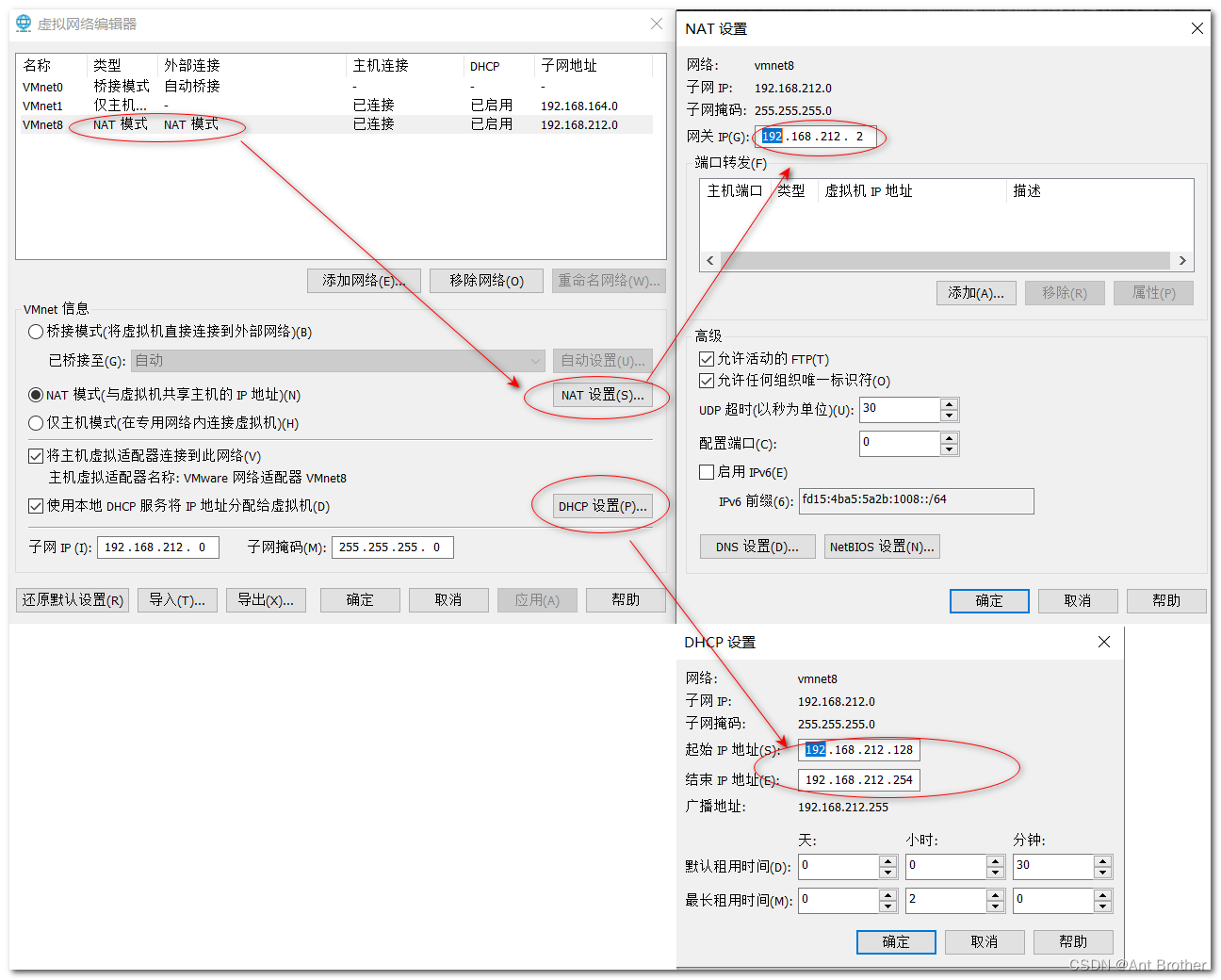Uncheck 允许任何组织唯一标识符 option
Image resolution: width=1221 pixels, height=980 pixels.
707,381
